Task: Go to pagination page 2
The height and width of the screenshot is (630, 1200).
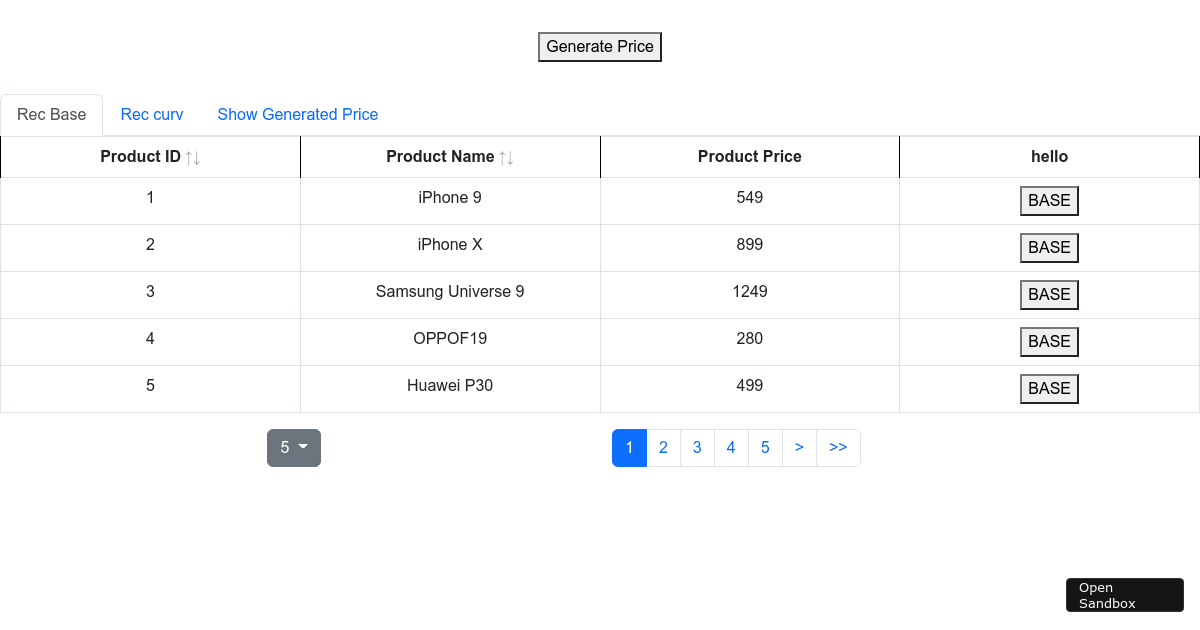Action: click(663, 448)
